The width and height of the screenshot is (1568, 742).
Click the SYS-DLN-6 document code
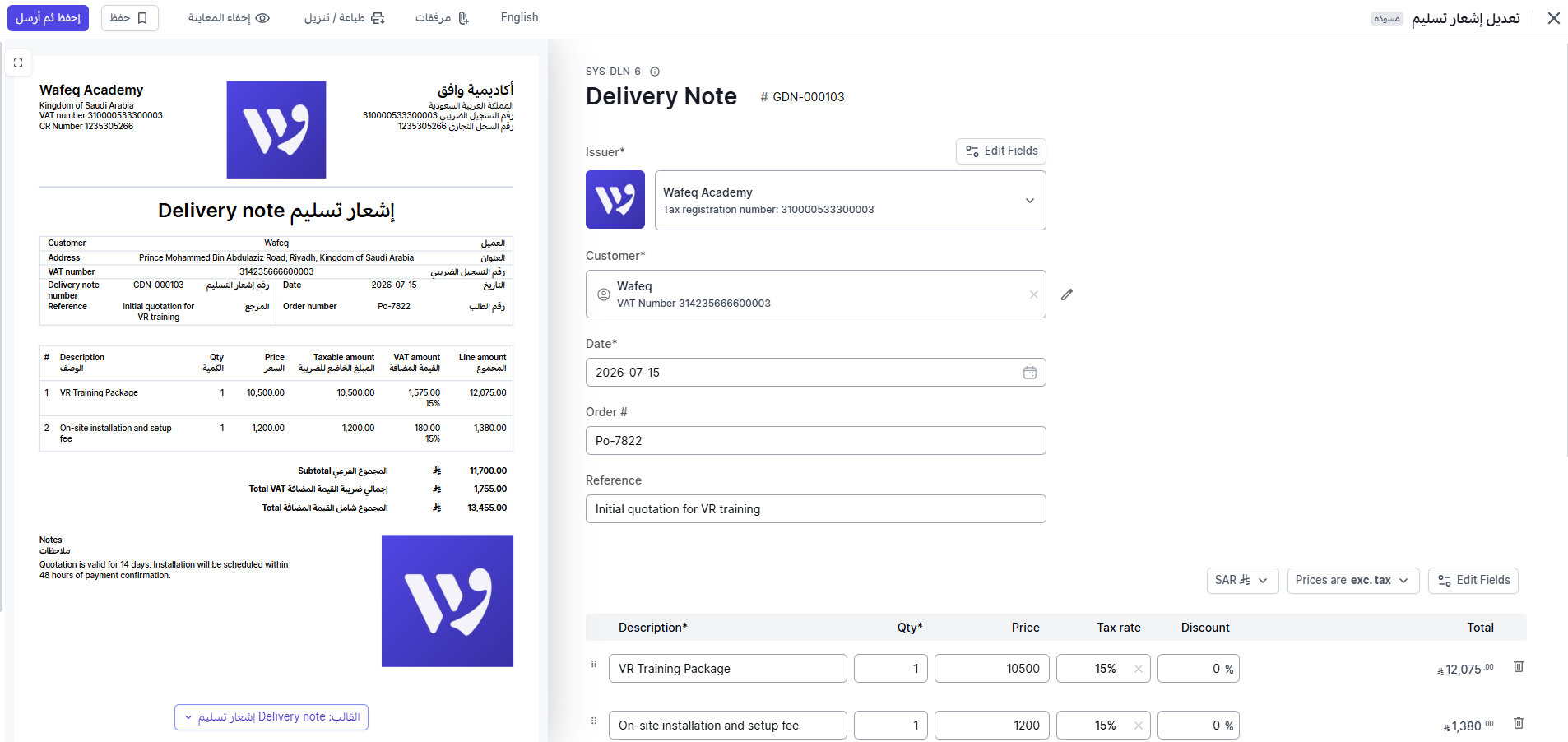(613, 72)
